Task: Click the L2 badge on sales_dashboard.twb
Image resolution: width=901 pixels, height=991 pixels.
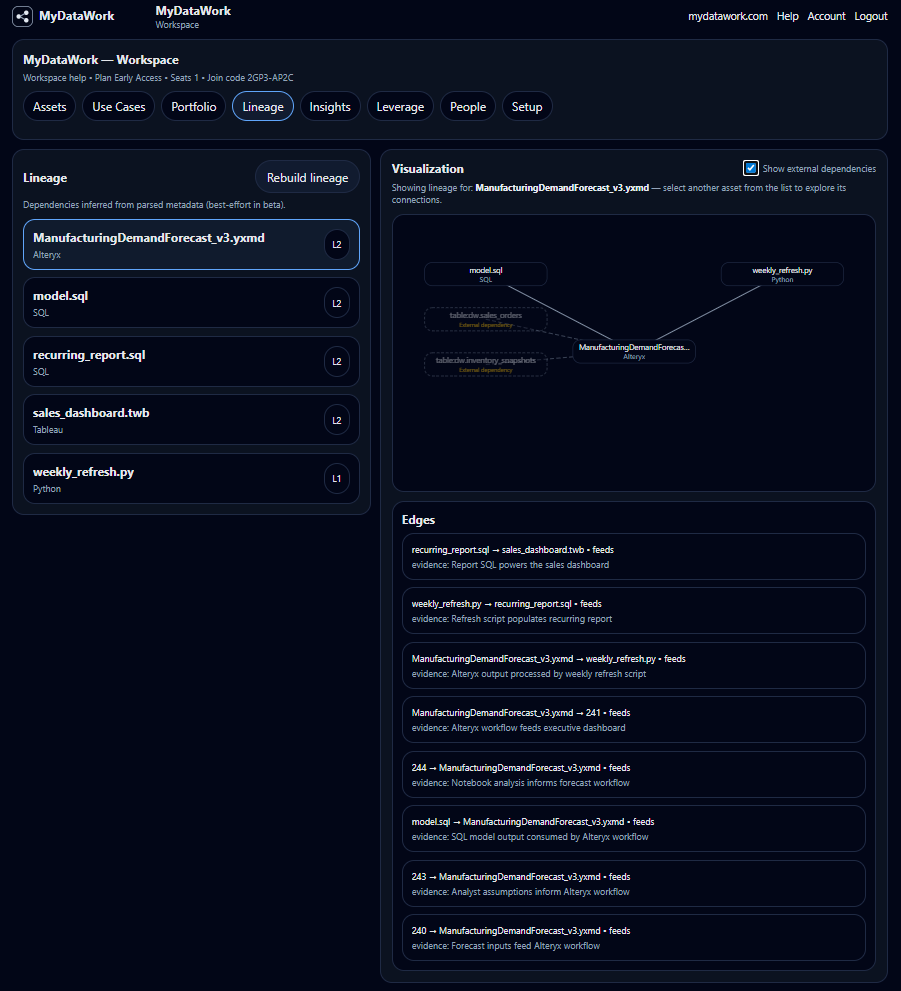Action: point(337,420)
